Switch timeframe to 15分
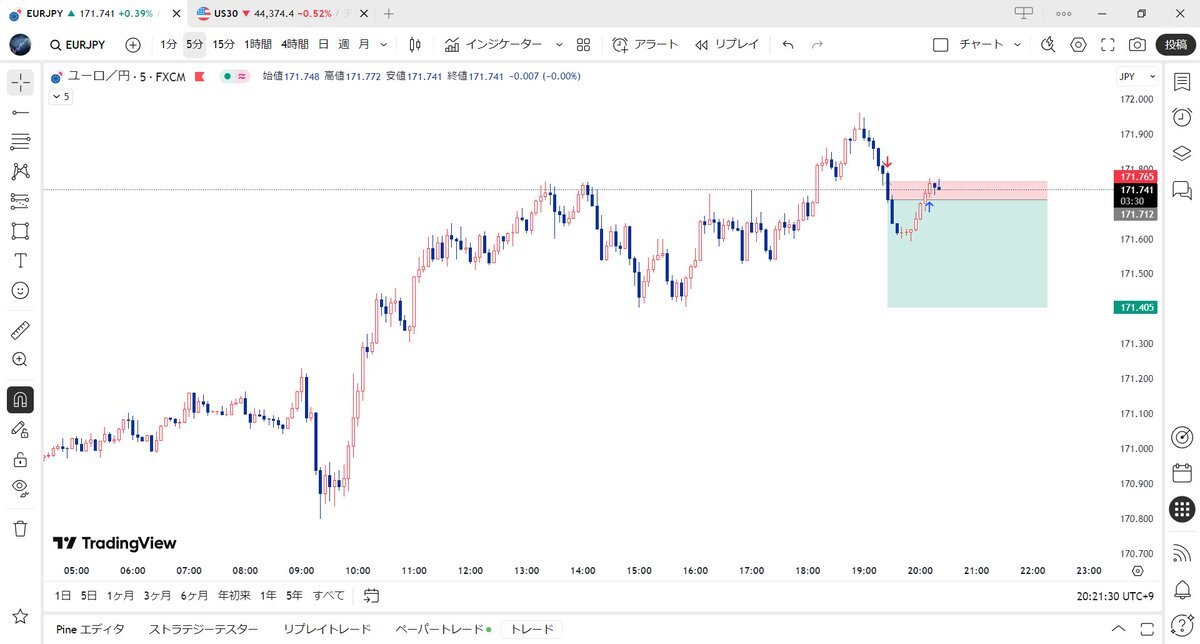Screen dimensions: 1200x644 [x=224, y=45]
